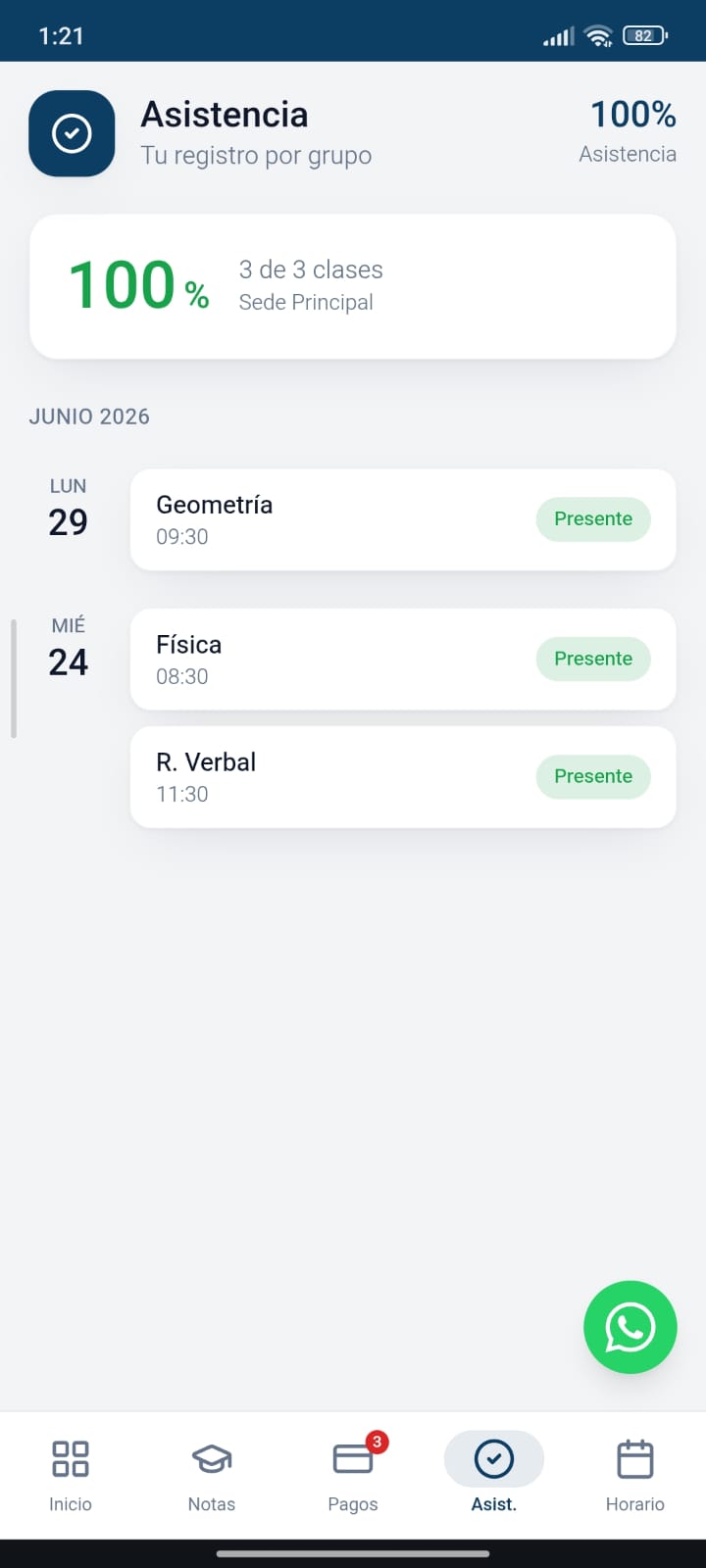Open the Física 08:30 class card
This screenshot has height=1568, width=706.
pos(403,659)
